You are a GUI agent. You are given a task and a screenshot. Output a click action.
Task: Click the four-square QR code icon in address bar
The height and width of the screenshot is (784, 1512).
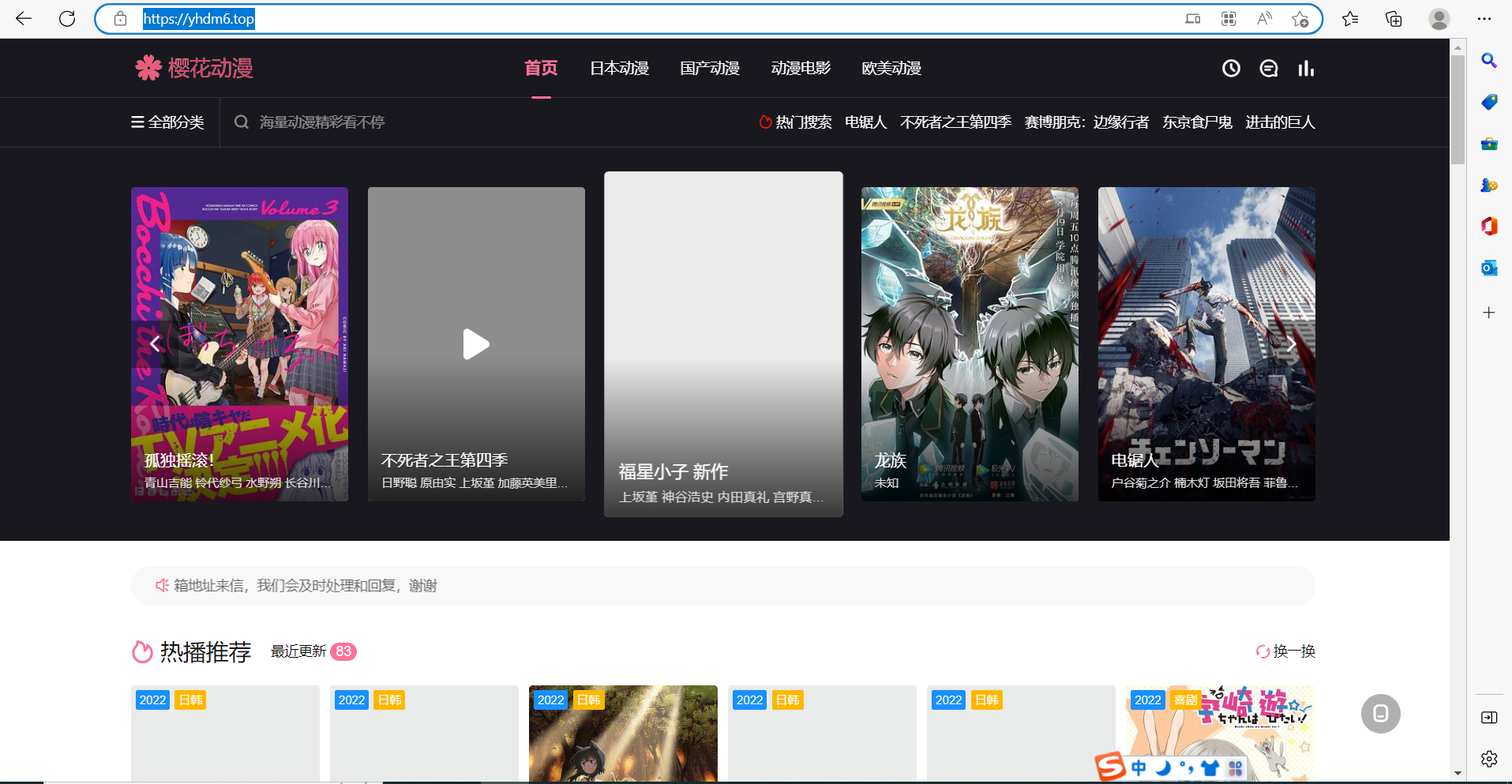click(1229, 19)
